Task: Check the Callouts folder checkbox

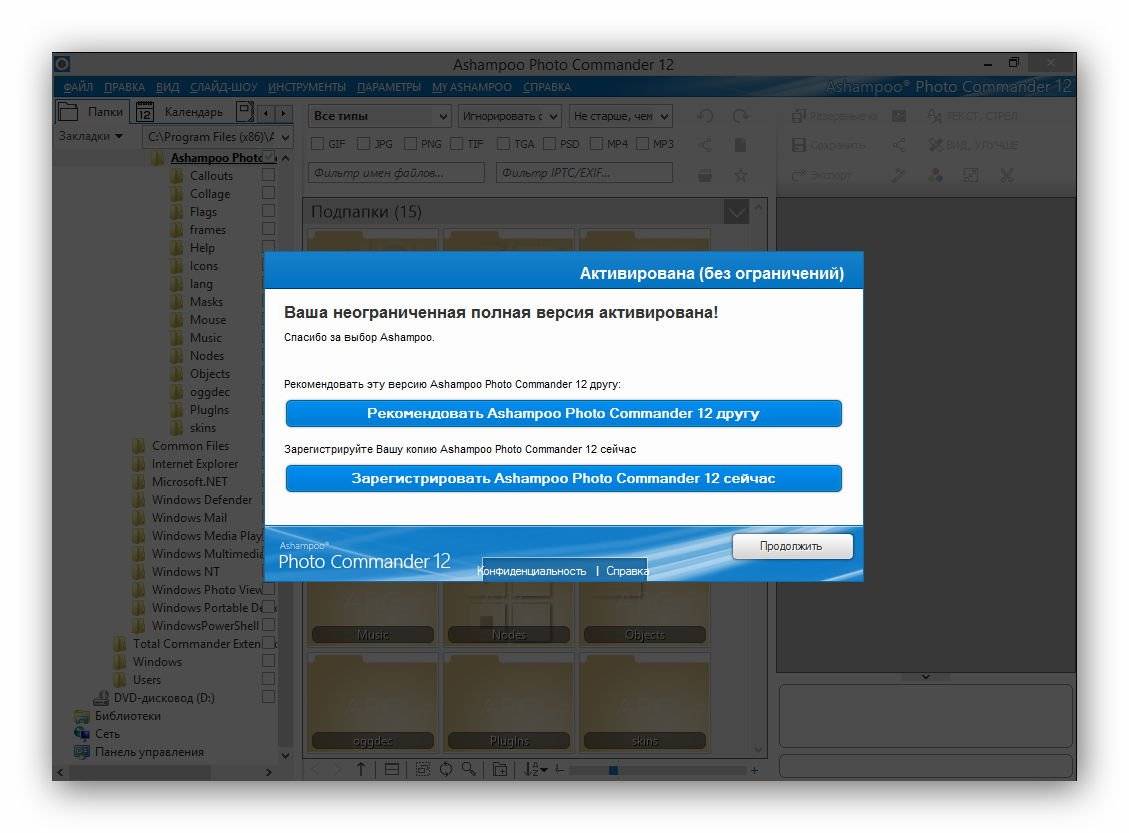Action: 269,175
